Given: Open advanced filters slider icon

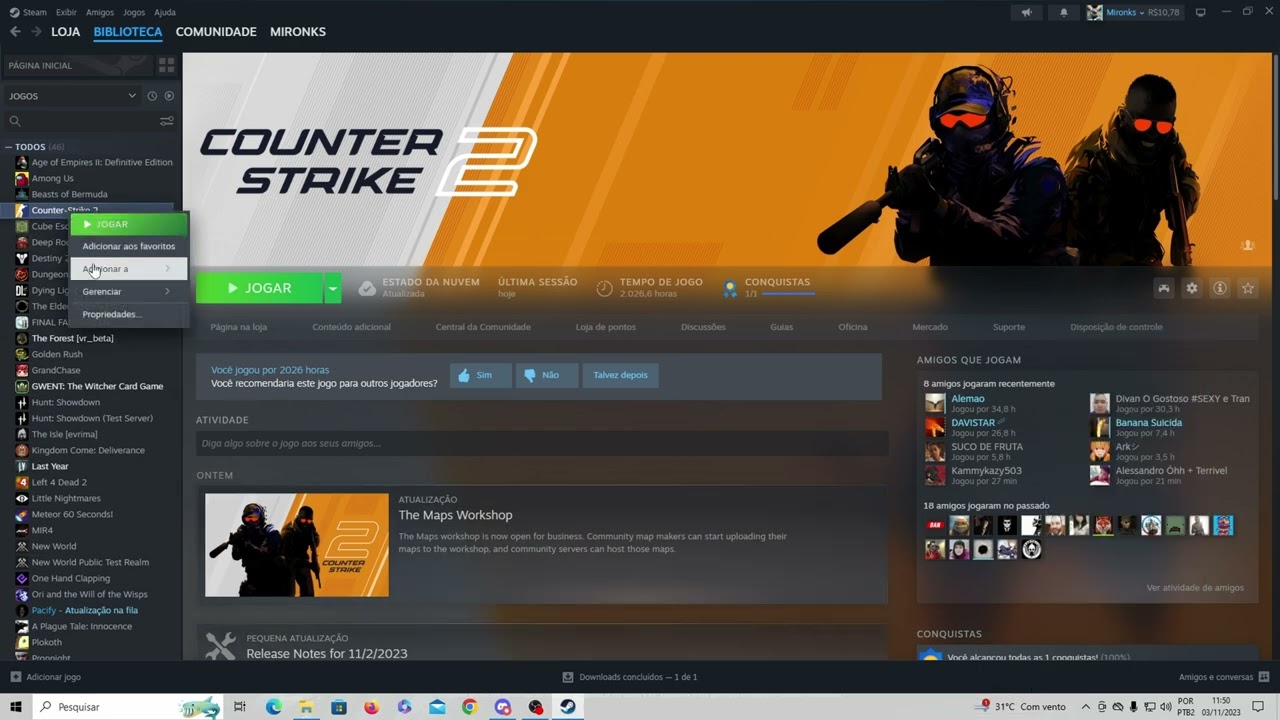Looking at the screenshot, I should (166, 121).
